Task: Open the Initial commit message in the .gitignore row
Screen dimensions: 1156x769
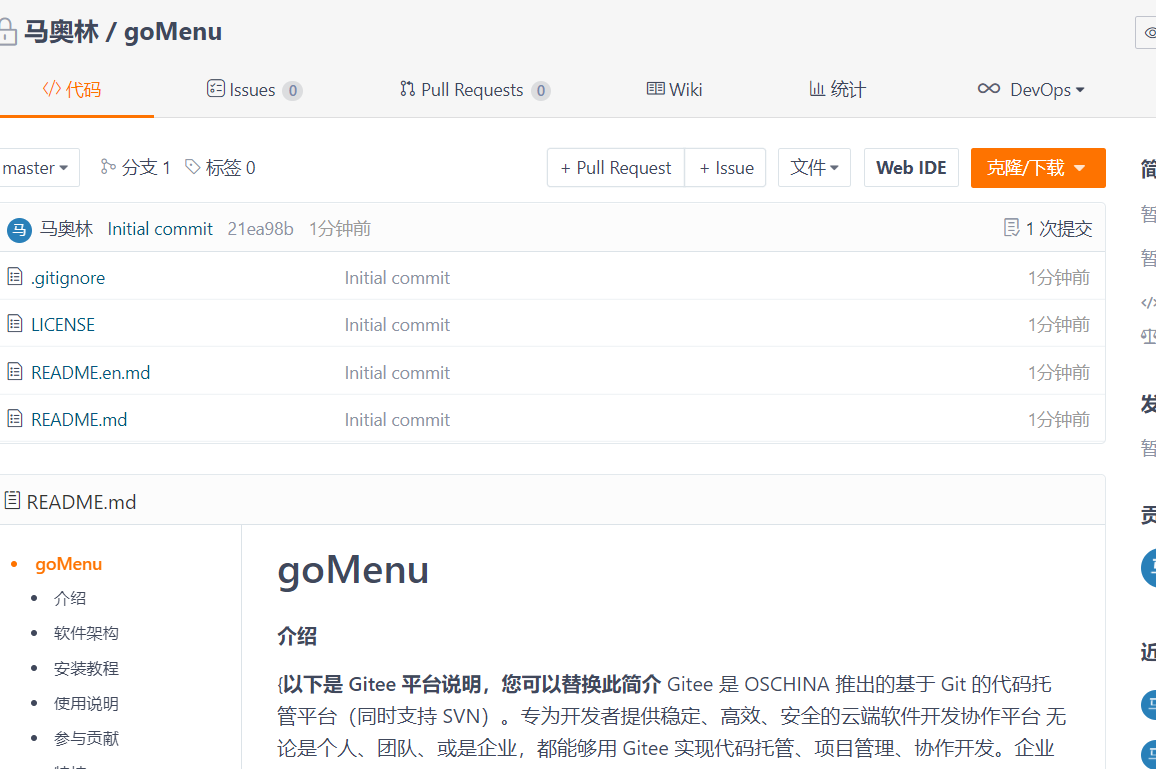Action: click(x=397, y=278)
